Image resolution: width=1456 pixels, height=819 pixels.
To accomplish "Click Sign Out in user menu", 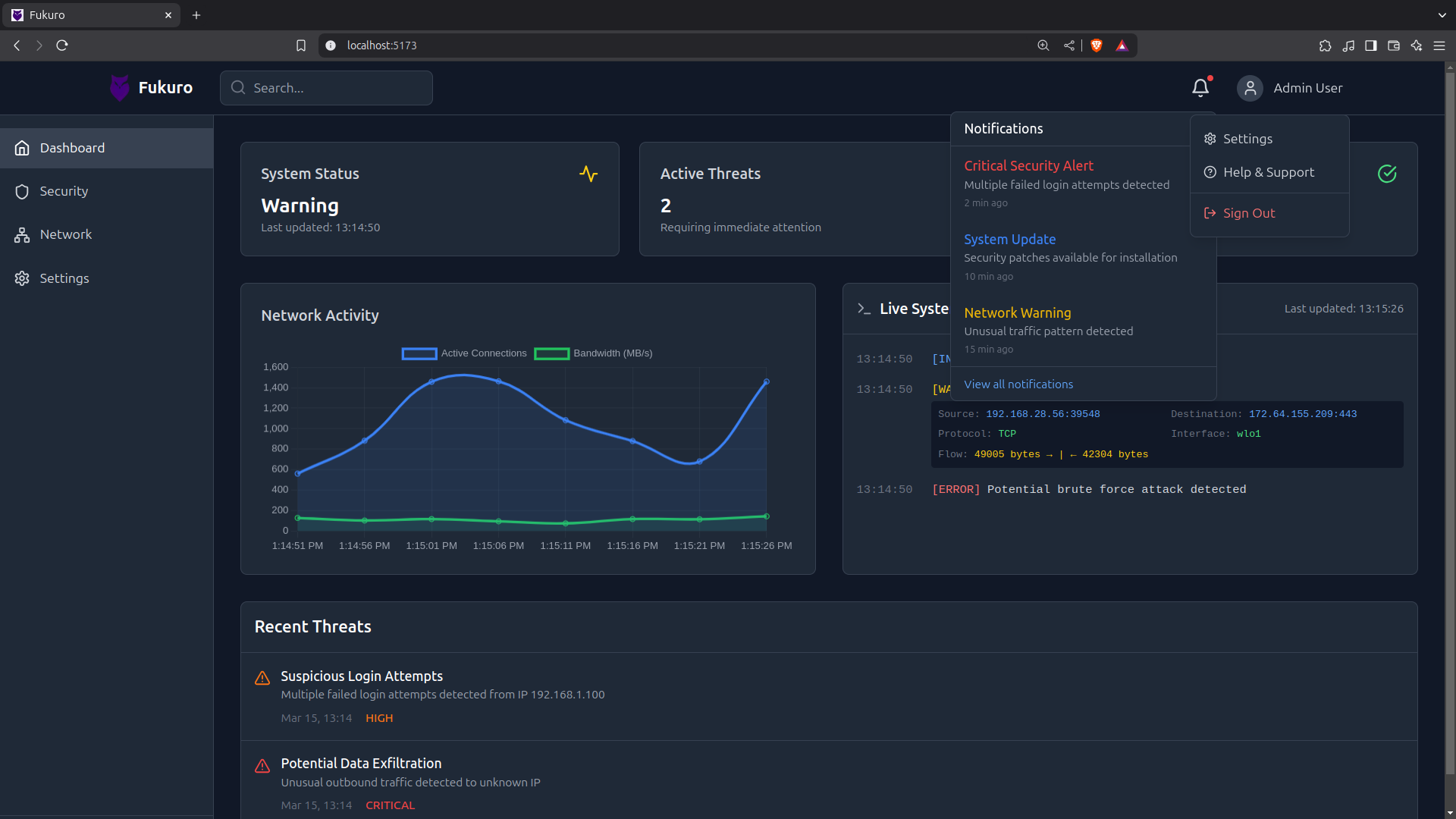I will coord(1248,213).
